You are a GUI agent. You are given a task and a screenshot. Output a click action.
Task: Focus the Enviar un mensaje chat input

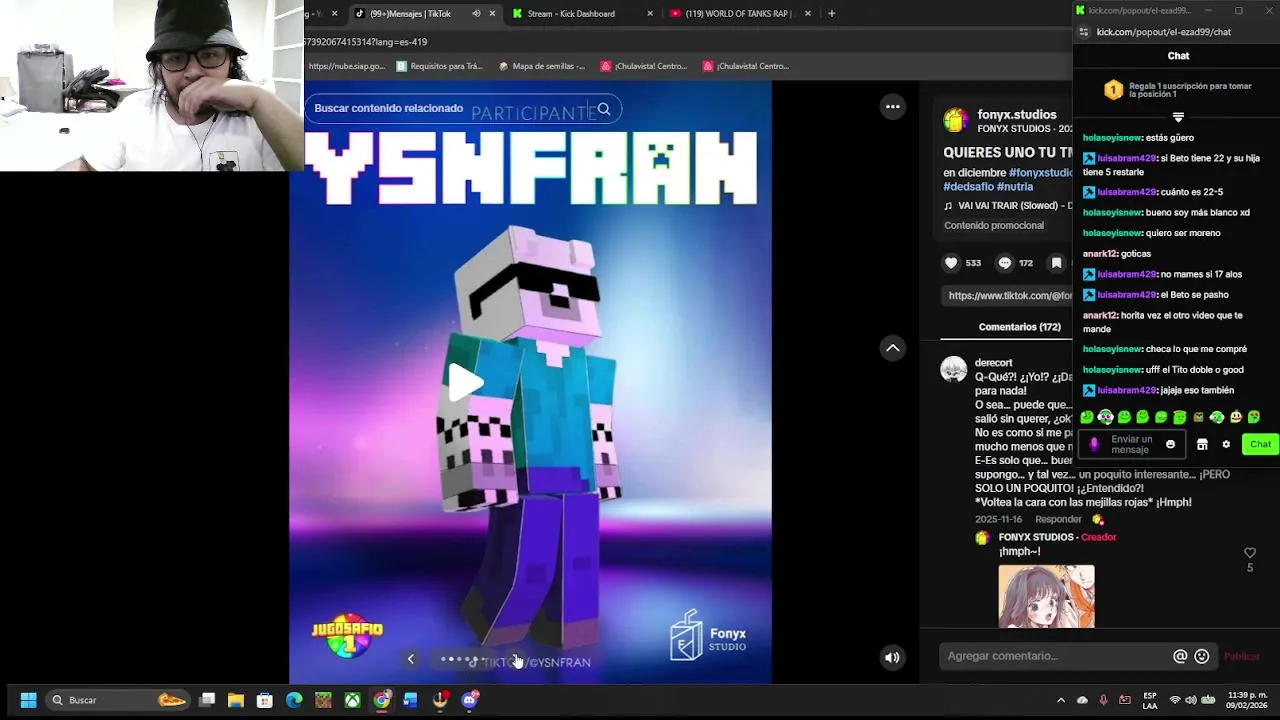tap(1131, 444)
